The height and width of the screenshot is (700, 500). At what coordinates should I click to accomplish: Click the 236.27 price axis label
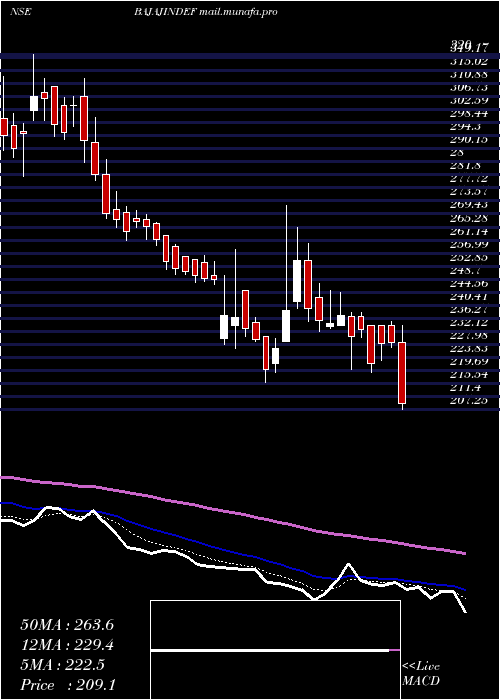[469, 309]
